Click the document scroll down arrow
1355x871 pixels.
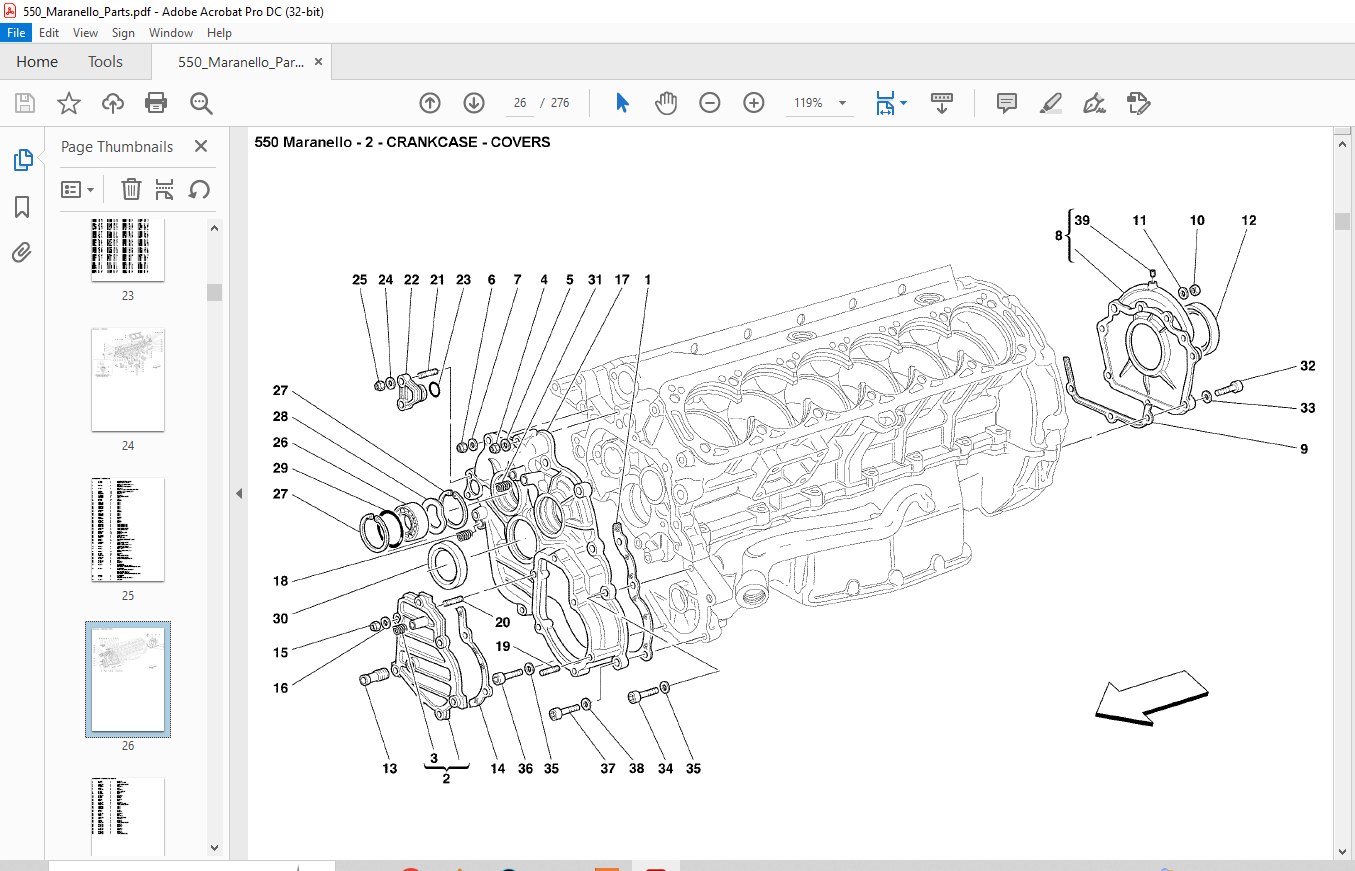coord(1343,851)
